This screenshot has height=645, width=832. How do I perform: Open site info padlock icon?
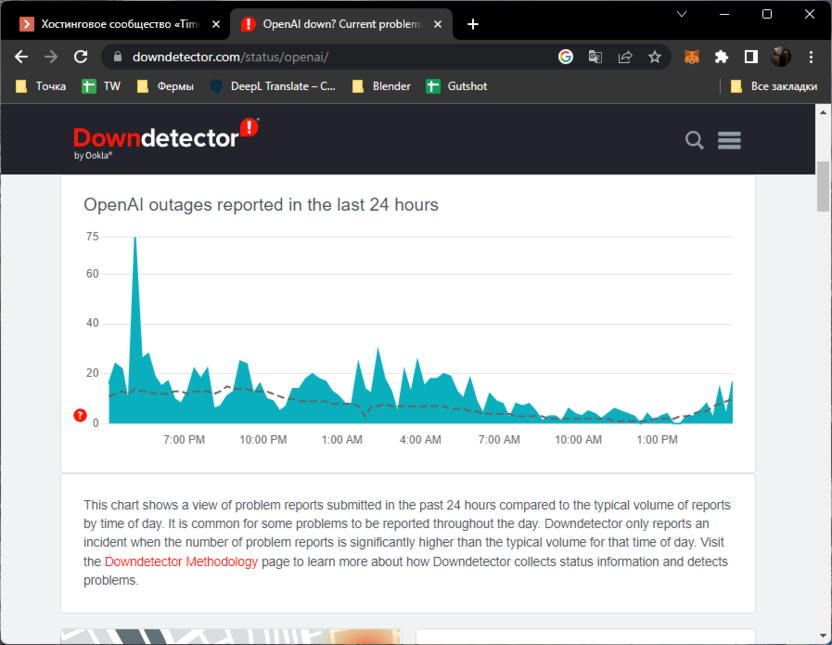118,57
